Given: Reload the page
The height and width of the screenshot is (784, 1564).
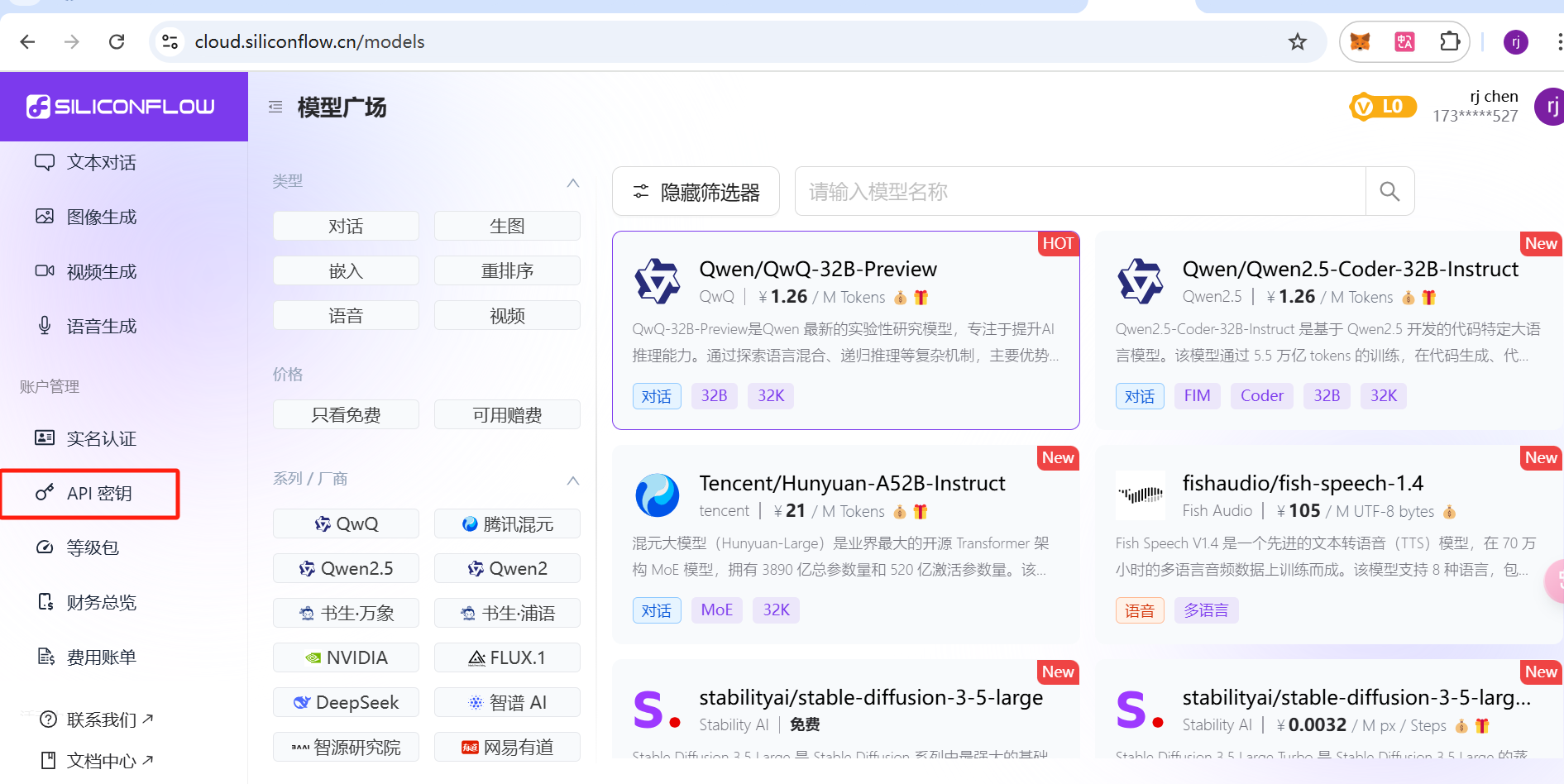Looking at the screenshot, I should pyautogui.click(x=117, y=42).
